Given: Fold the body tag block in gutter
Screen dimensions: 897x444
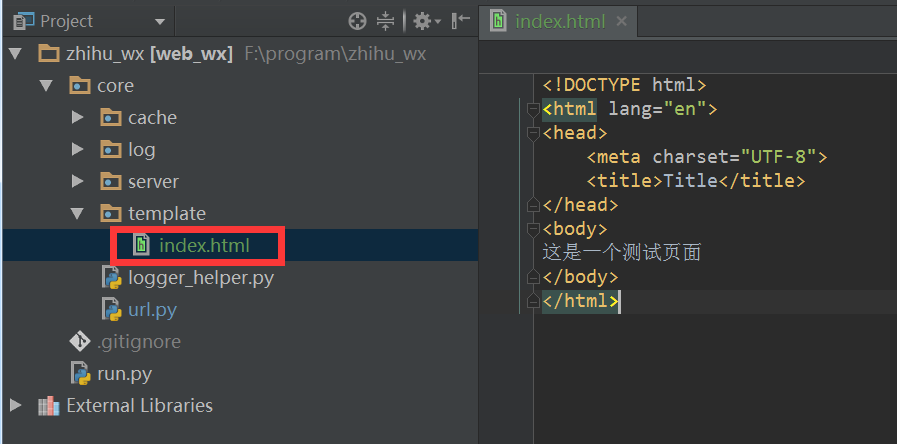Looking at the screenshot, I should tap(532, 228).
